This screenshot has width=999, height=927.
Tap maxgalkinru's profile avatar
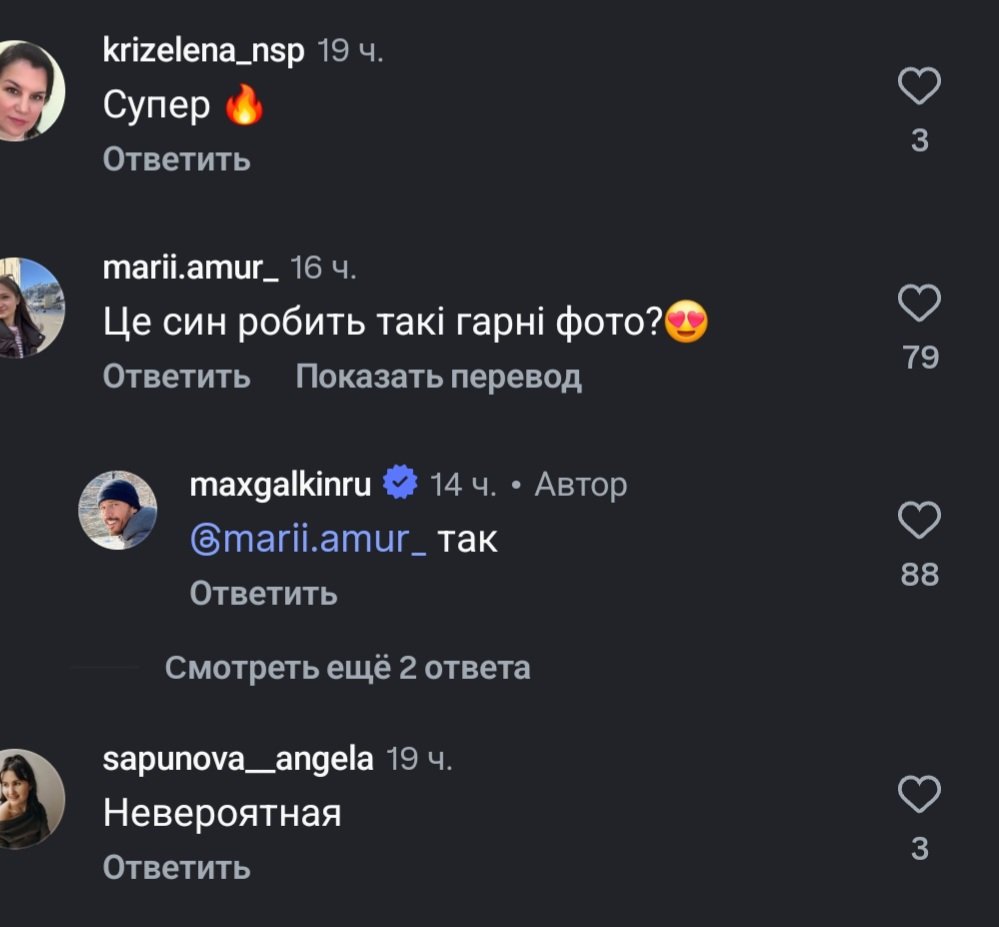[x=118, y=510]
